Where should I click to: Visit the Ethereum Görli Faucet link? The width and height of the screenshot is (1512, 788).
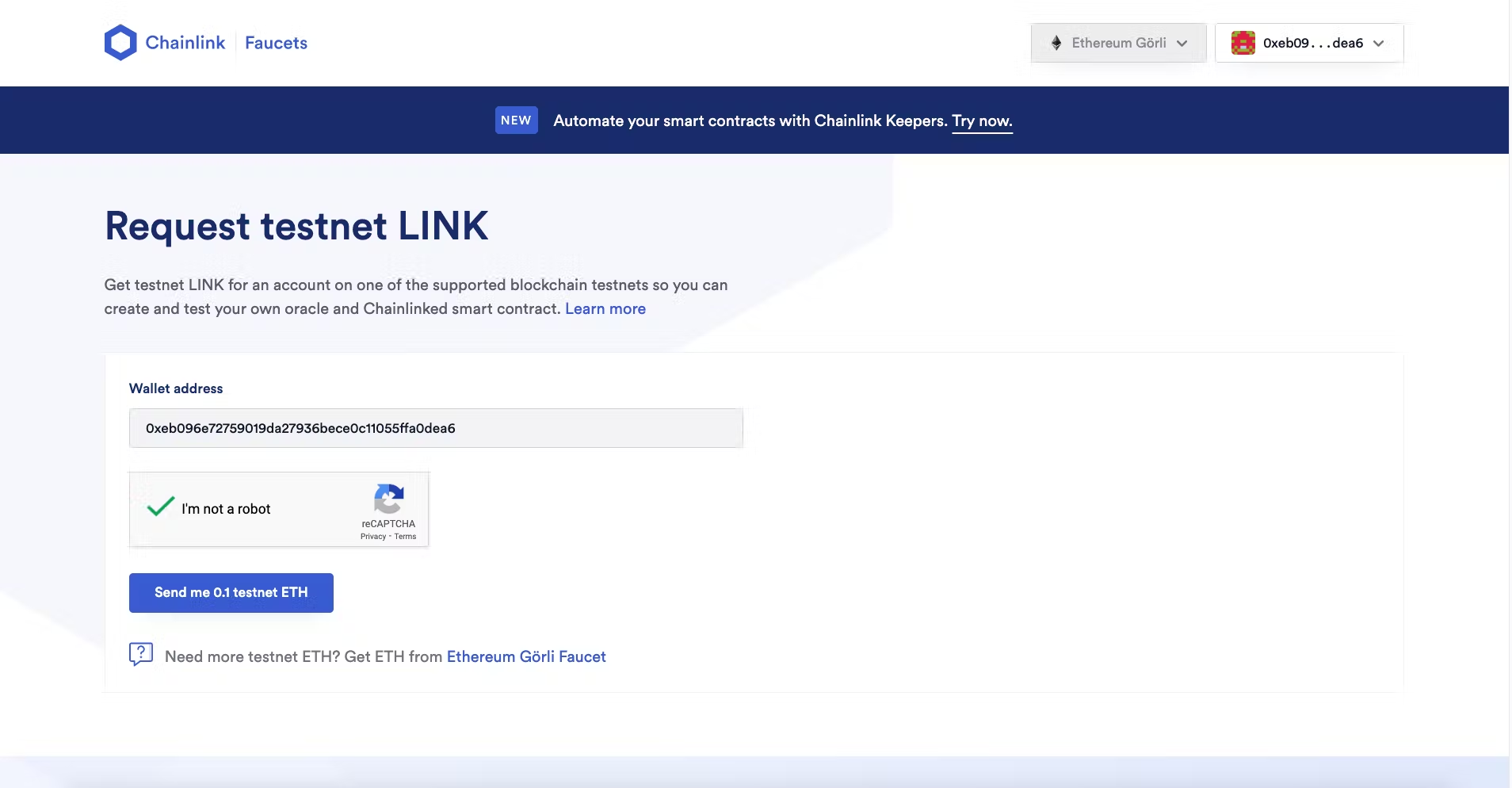coord(526,656)
